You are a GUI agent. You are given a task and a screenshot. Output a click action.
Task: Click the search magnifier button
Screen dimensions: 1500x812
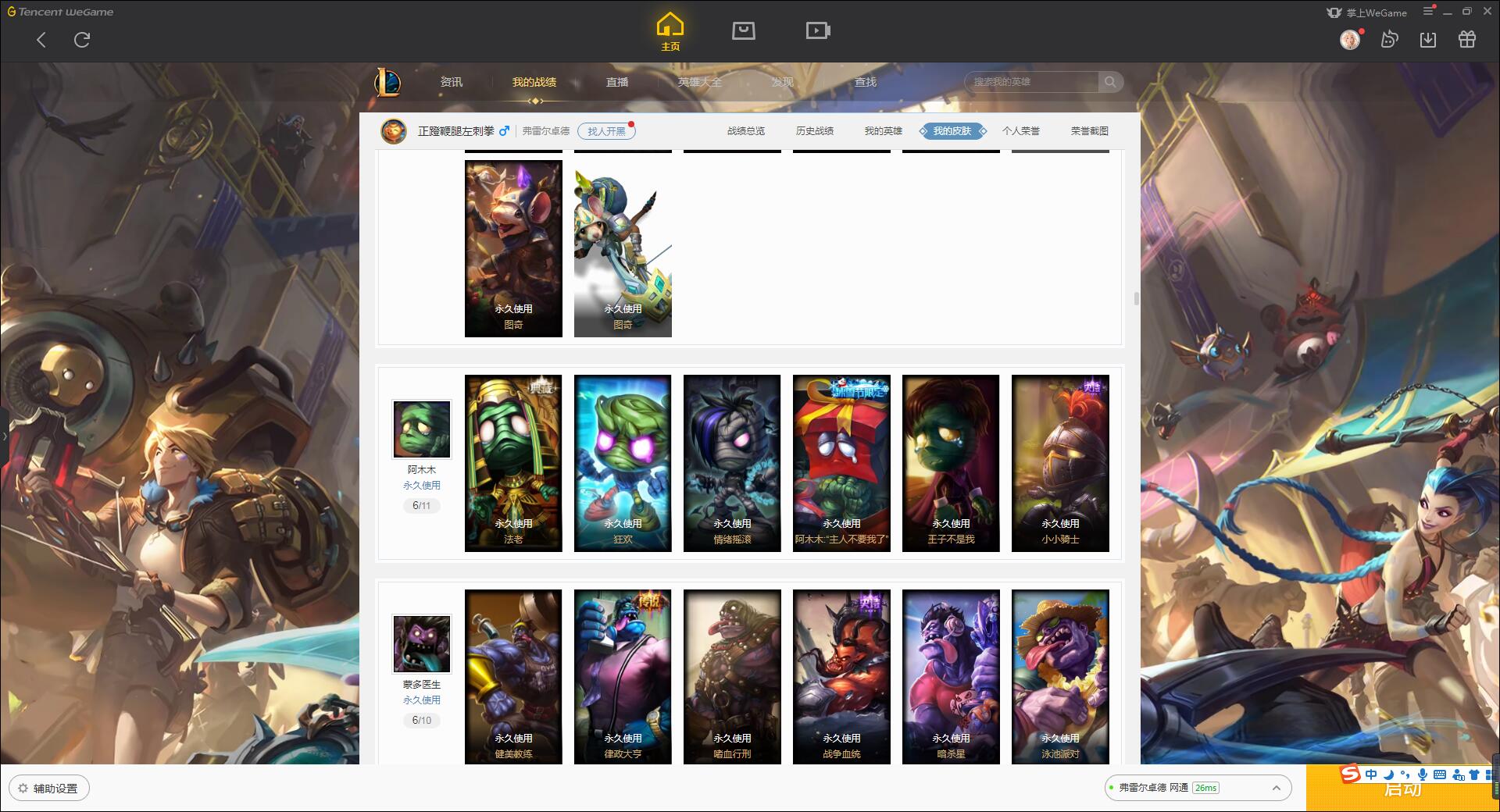coord(1110,82)
